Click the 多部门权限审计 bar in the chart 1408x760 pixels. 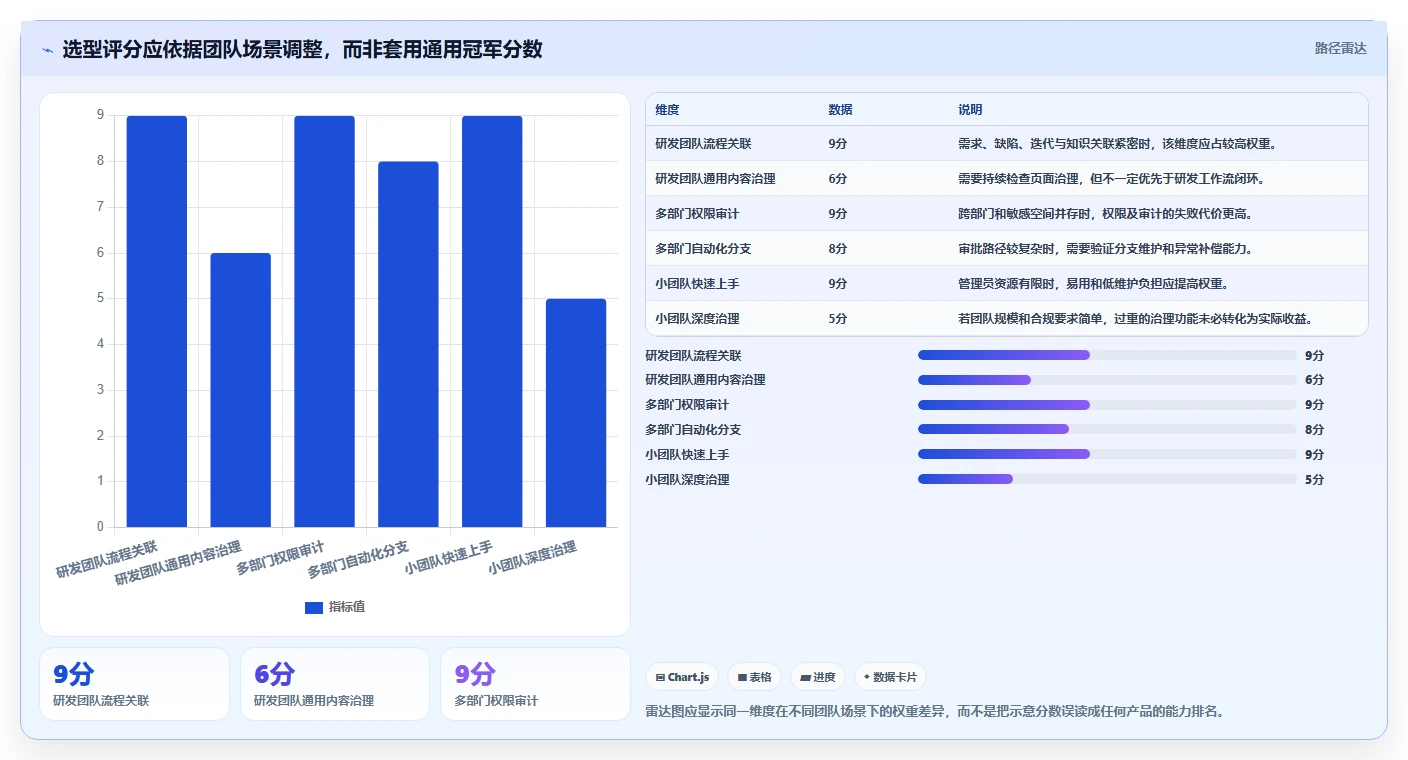(x=324, y=321)
